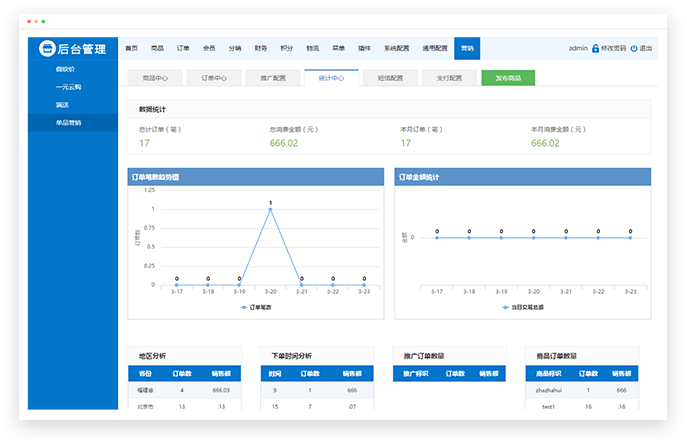
Task: Click the lock icon for 修改密码
Action: [x=595, y=48]
